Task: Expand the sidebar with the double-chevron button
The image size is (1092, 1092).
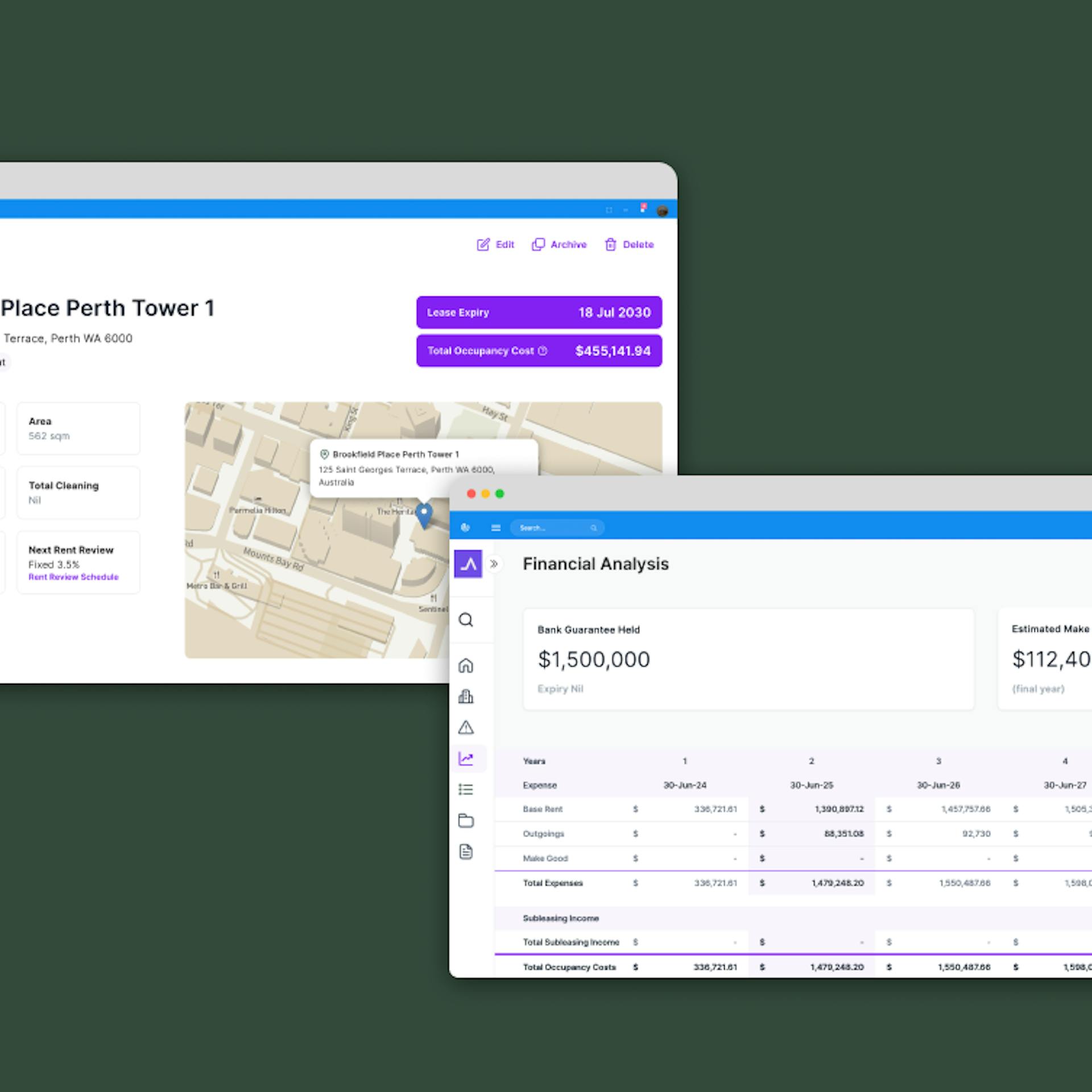Action: (494, 564)
